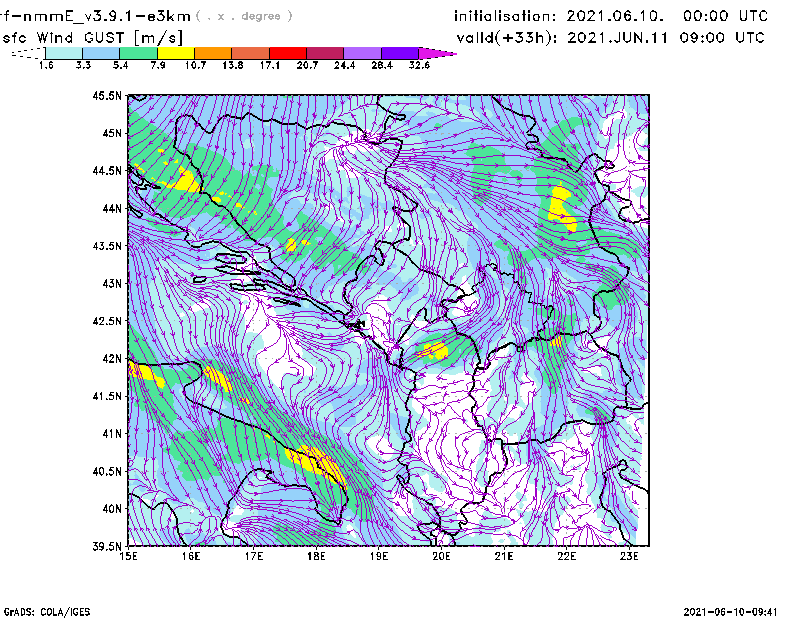Click the red 17.1–20.7 legend swatch

pyautogui.click(x=288, y=53)
